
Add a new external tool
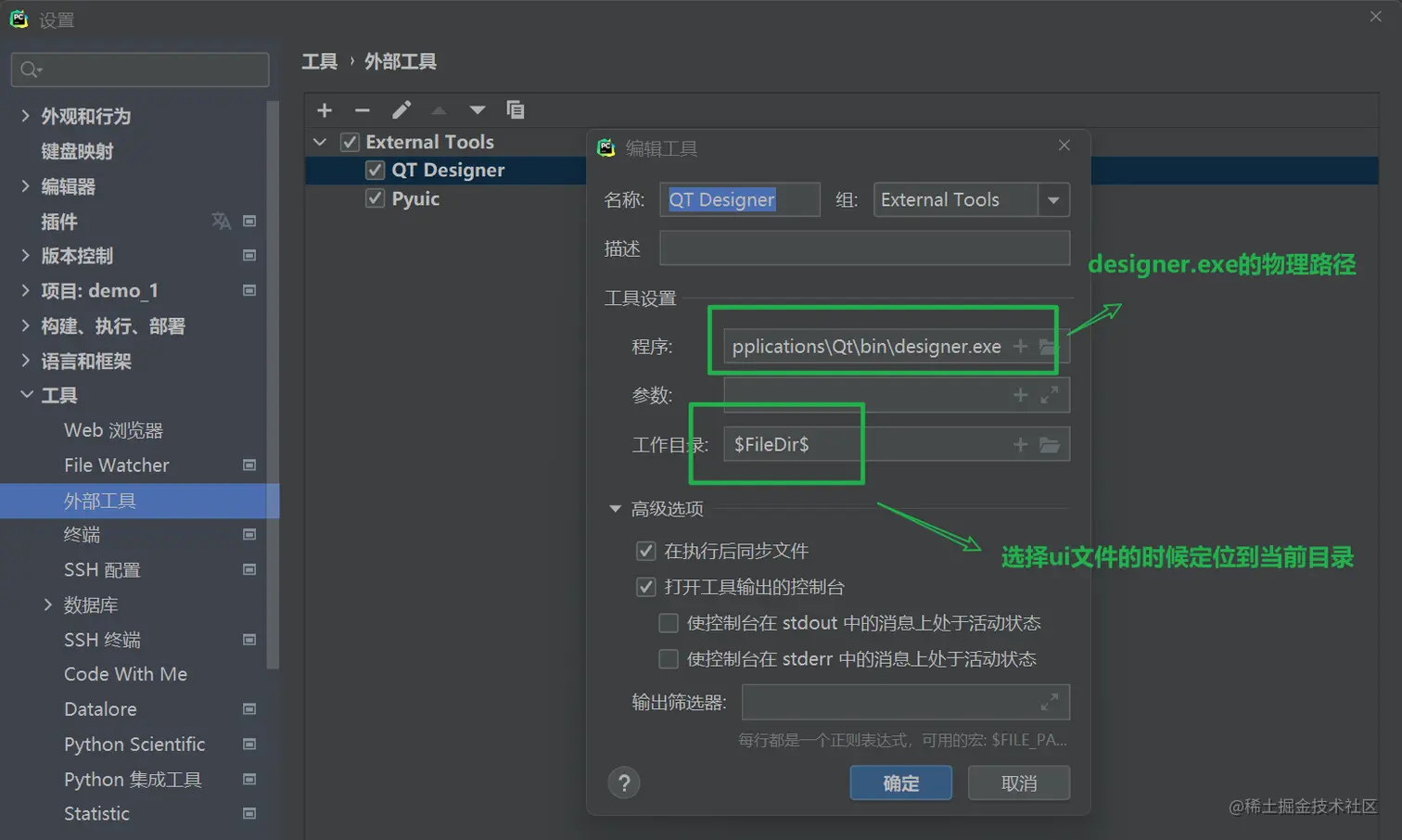(x=325, y=110)
